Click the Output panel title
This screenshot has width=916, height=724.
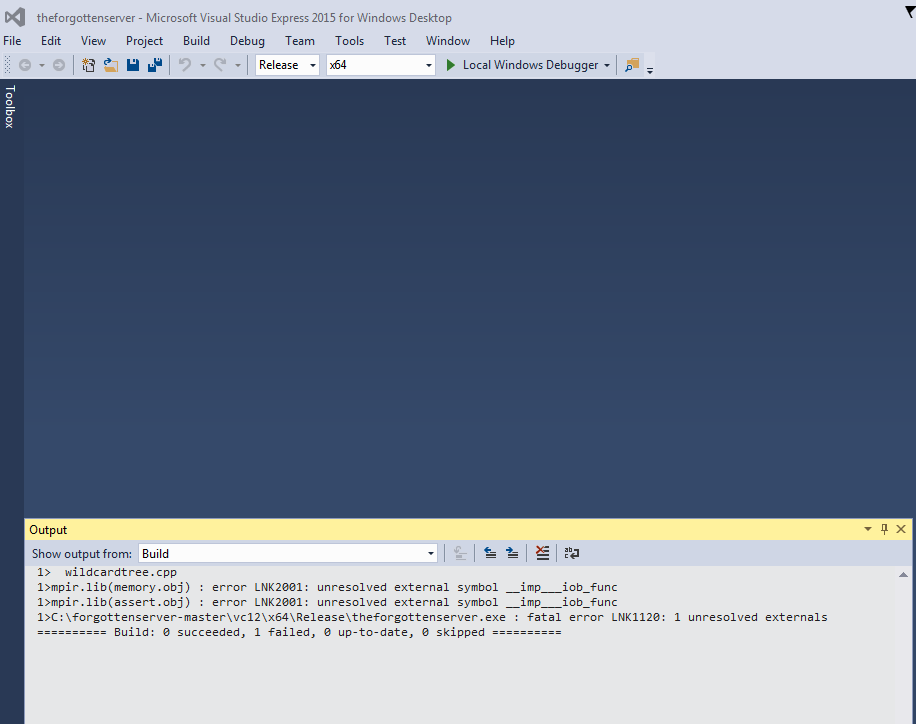point(48,530)
